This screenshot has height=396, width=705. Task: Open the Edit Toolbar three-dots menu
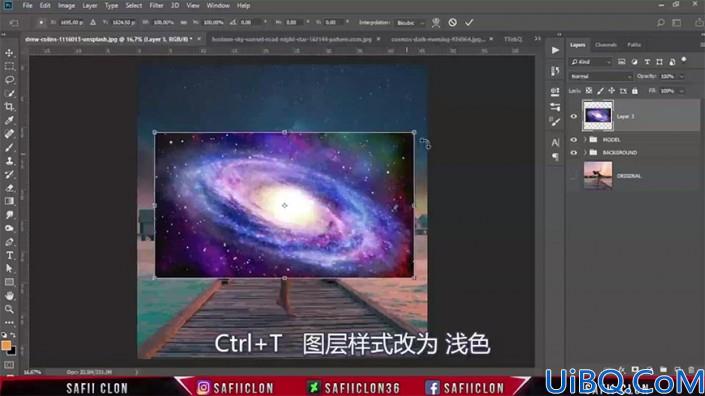click(x=9, y=322)
